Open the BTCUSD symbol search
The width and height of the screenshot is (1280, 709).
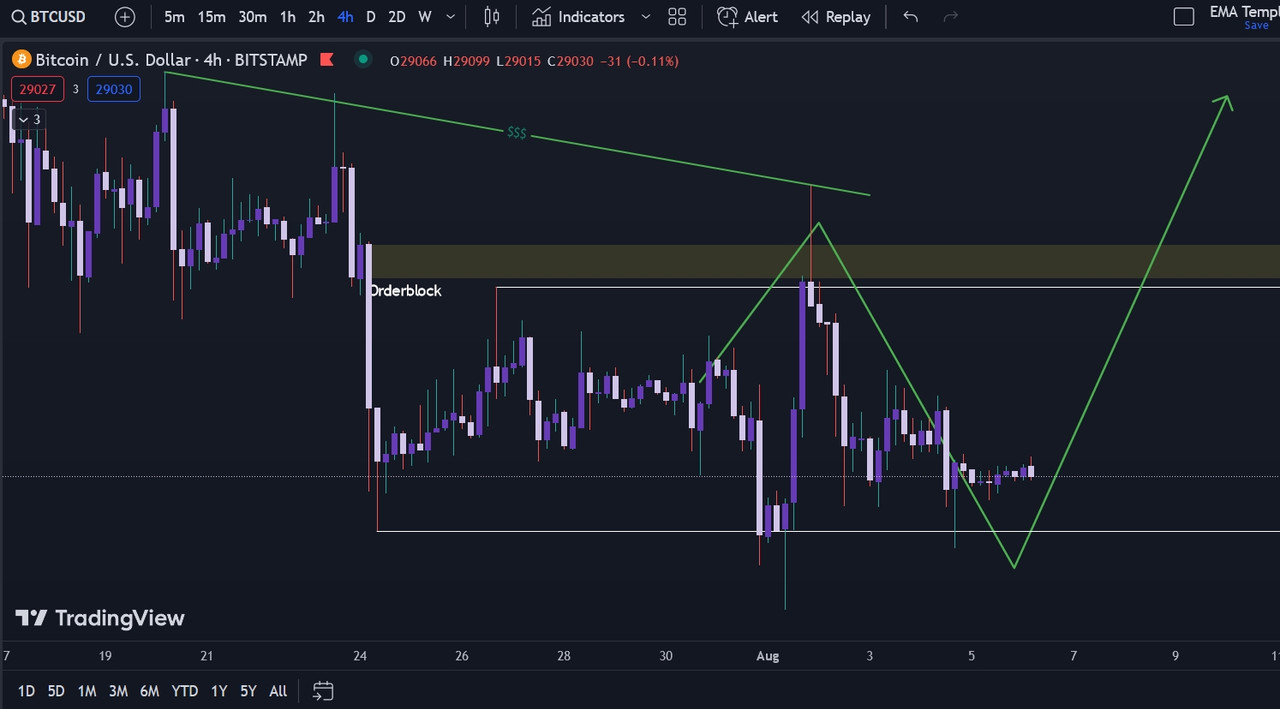50,17
